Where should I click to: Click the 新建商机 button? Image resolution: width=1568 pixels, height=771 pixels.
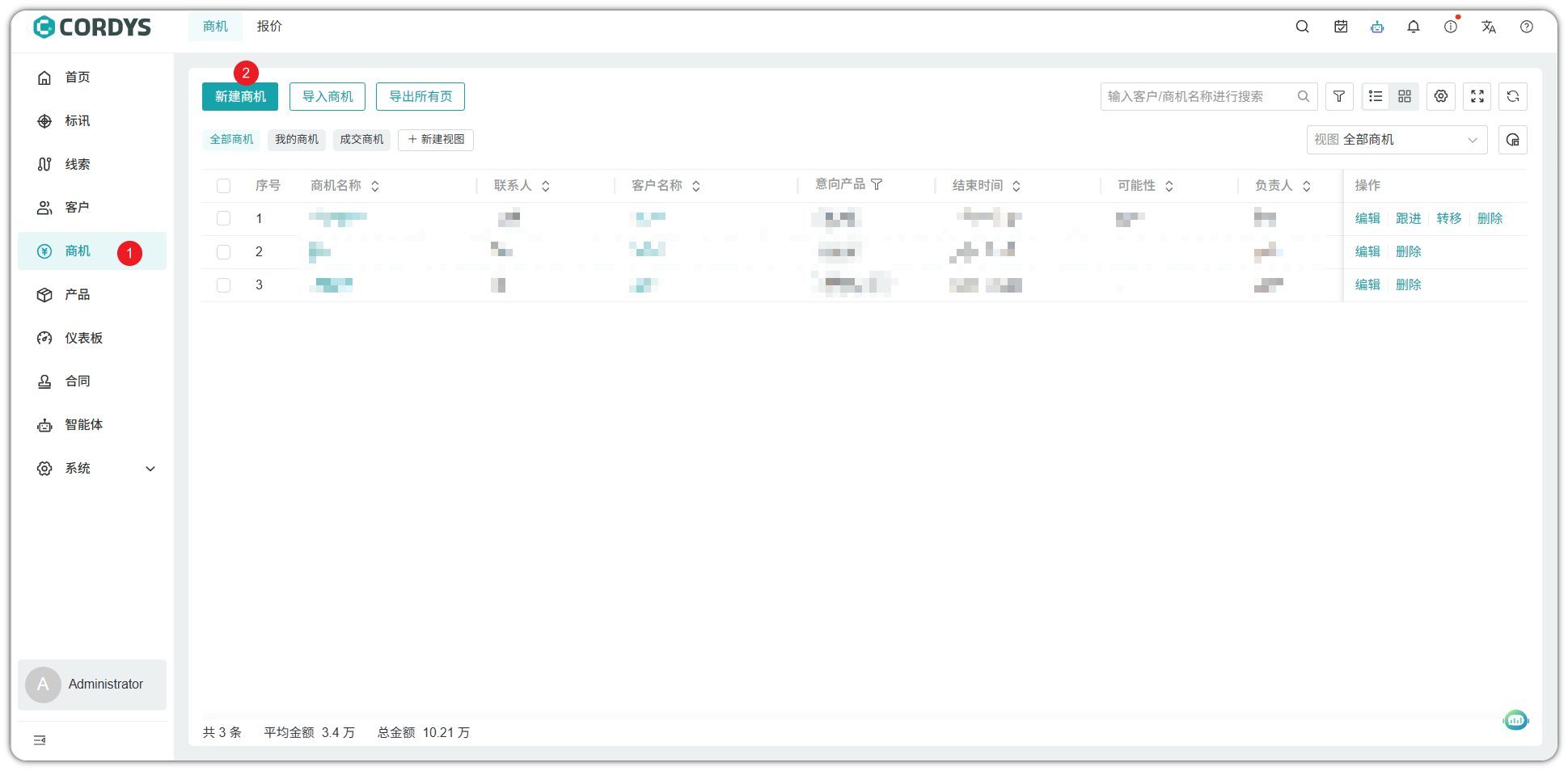click(x=240, y=97)
